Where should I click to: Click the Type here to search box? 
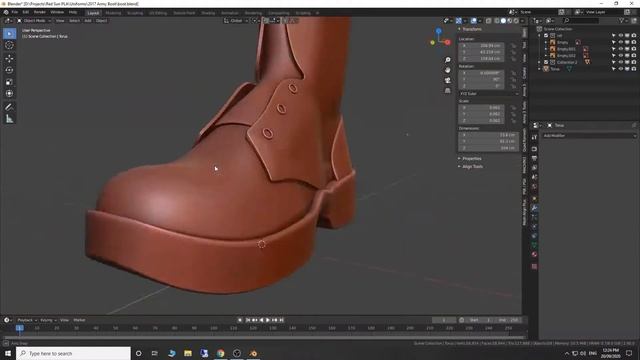pyautogui.click(x=73, y=353)
